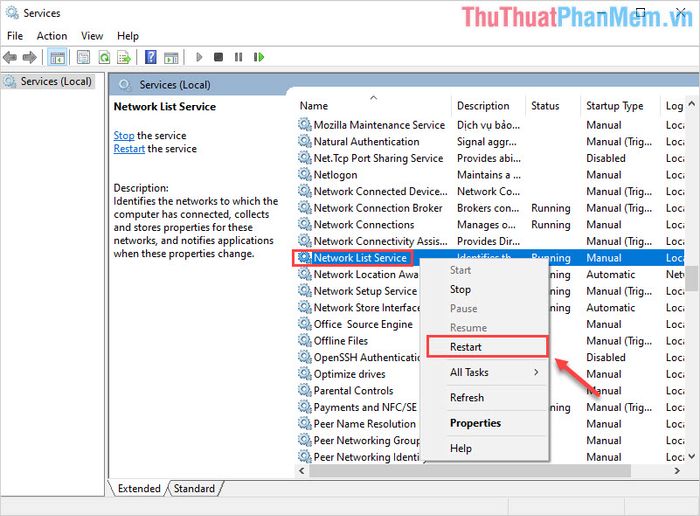The width and height of the screenshot is (700, 516).
Task: Click the Restart the service link
Action: (x=129, y=149)
